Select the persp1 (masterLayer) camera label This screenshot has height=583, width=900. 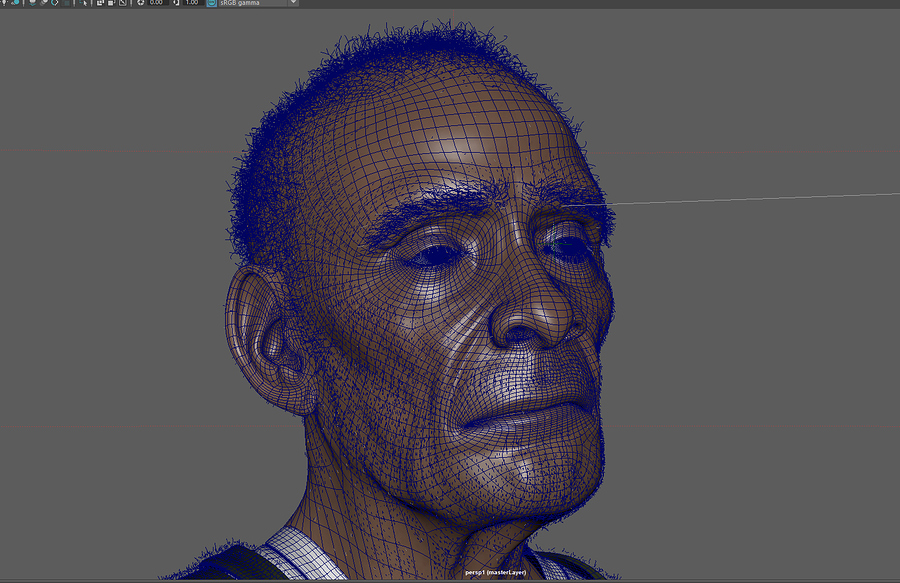coord(495,573)
